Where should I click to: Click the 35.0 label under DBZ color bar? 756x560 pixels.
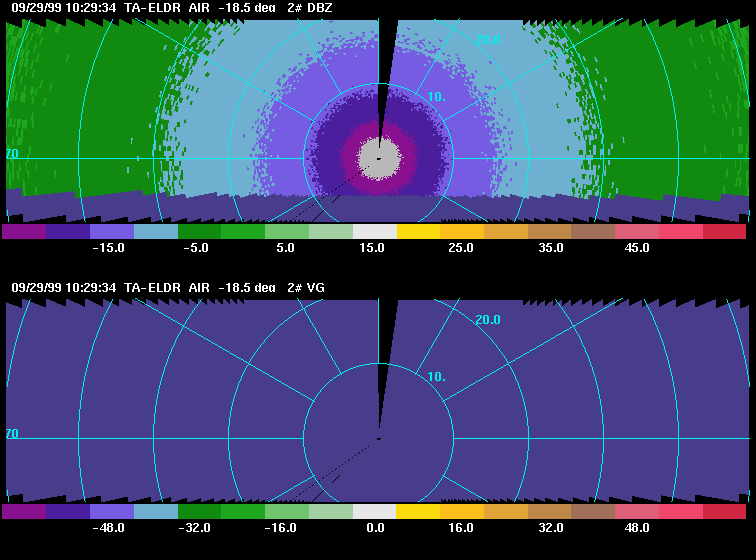pyautogui.click(x=551, y=248)
